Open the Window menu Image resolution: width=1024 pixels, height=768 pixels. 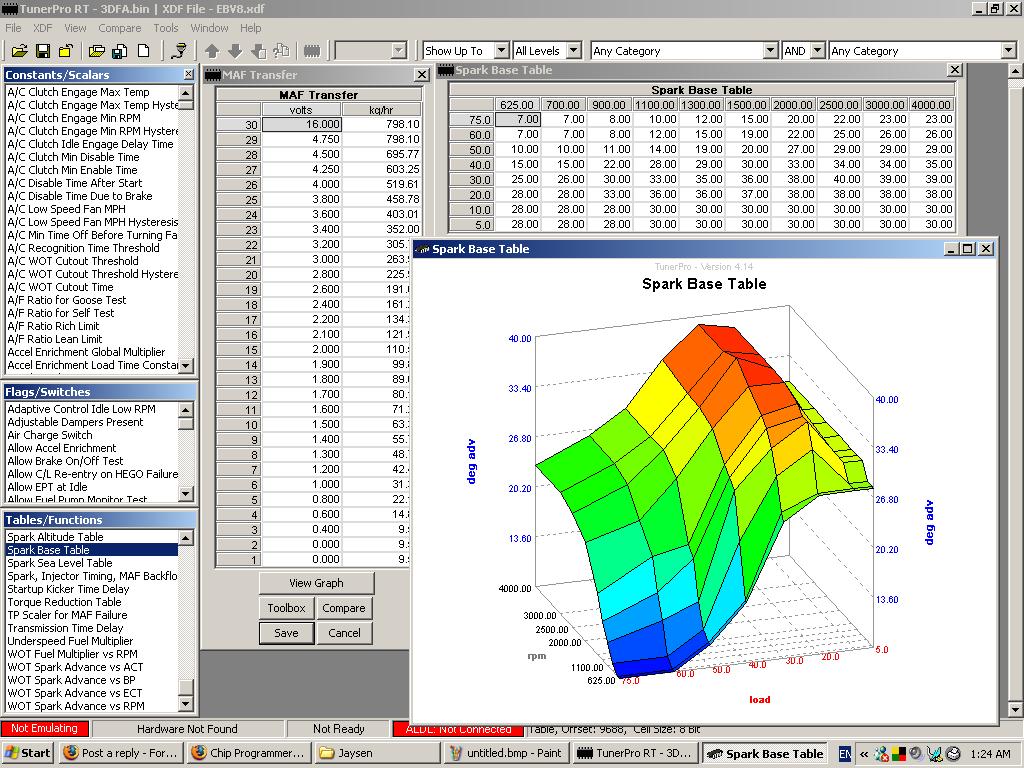209,28
